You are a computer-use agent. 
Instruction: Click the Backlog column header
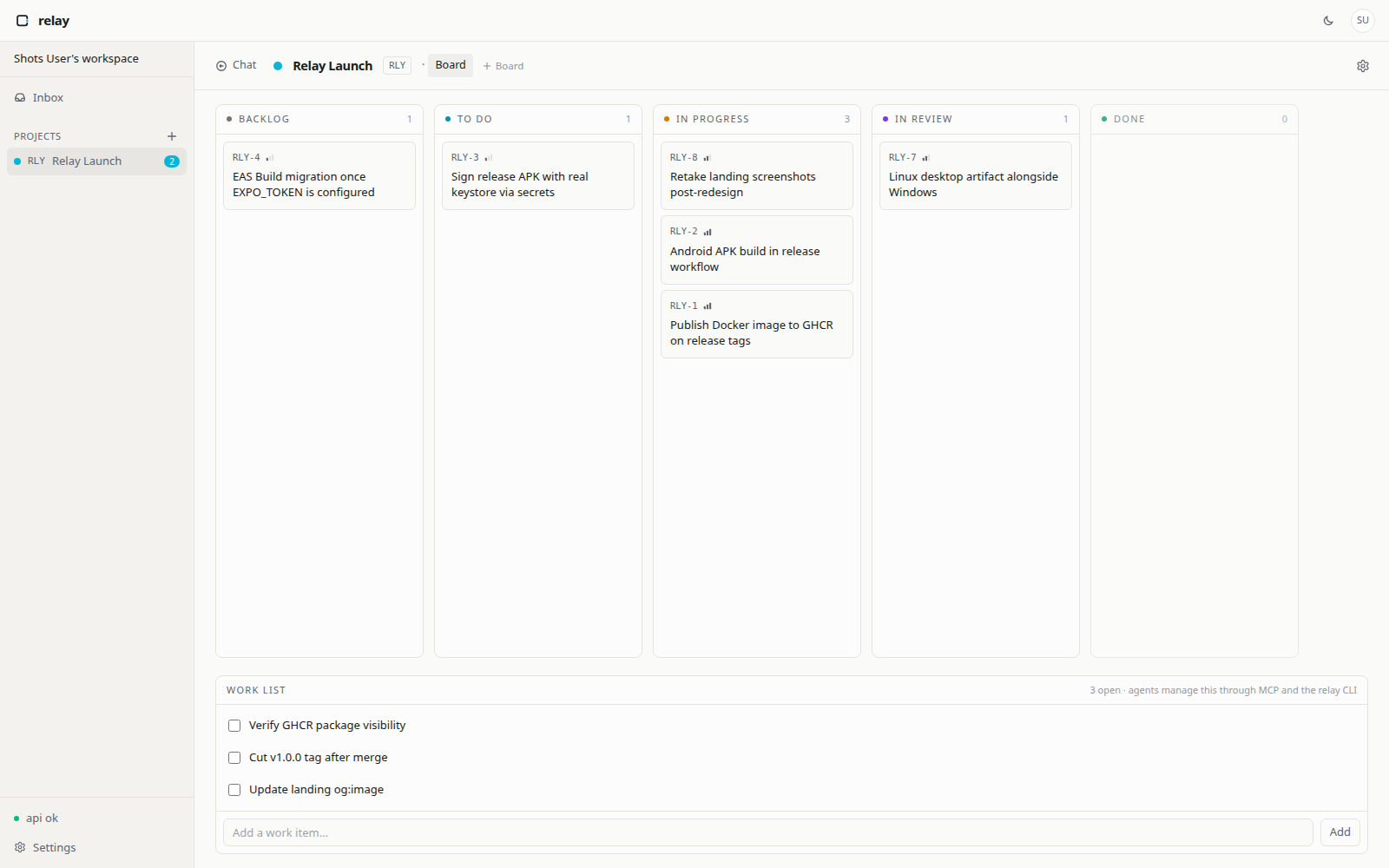point(319,119)
